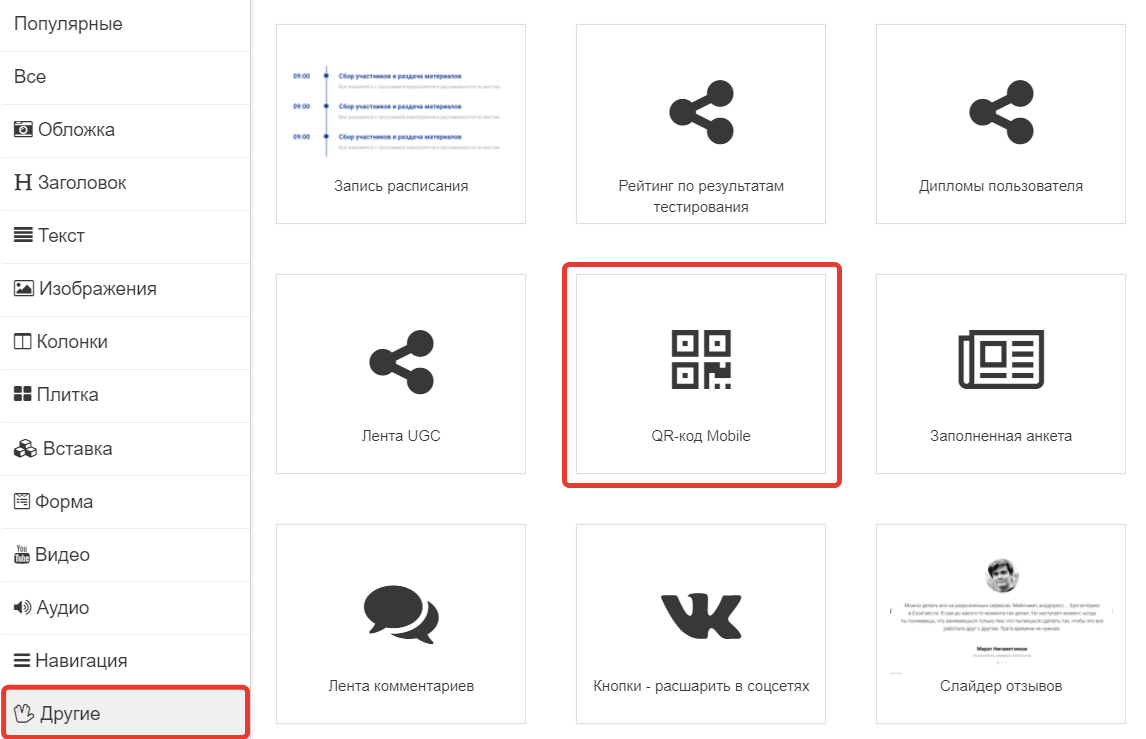Screen dimensions: 1146x739
Task: Choose the Слайдер отзывов preview thumbnail
Action: (x=1001, y=616)
